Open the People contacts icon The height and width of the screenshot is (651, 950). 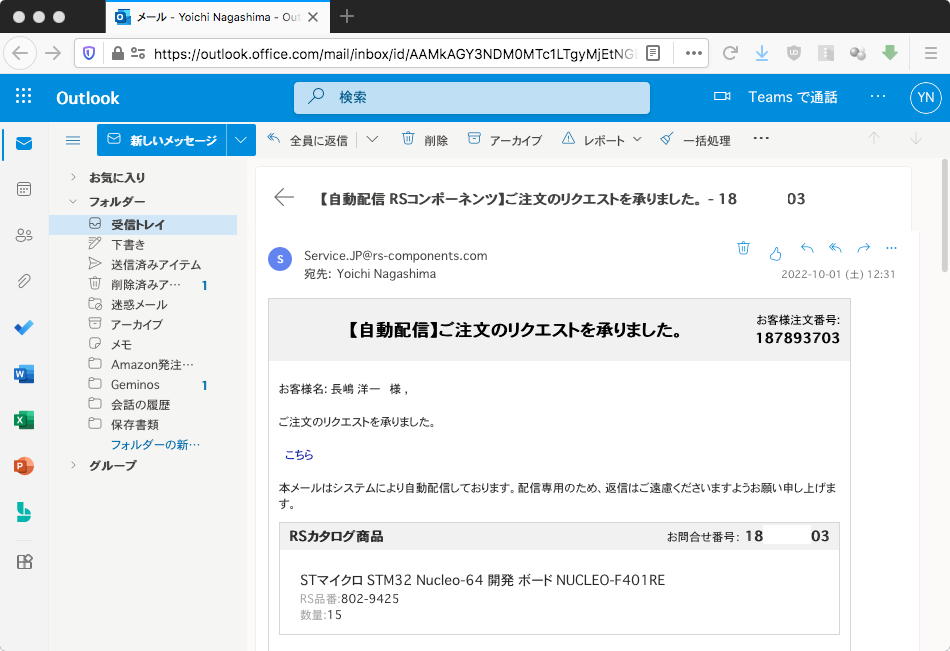(24, 235)
